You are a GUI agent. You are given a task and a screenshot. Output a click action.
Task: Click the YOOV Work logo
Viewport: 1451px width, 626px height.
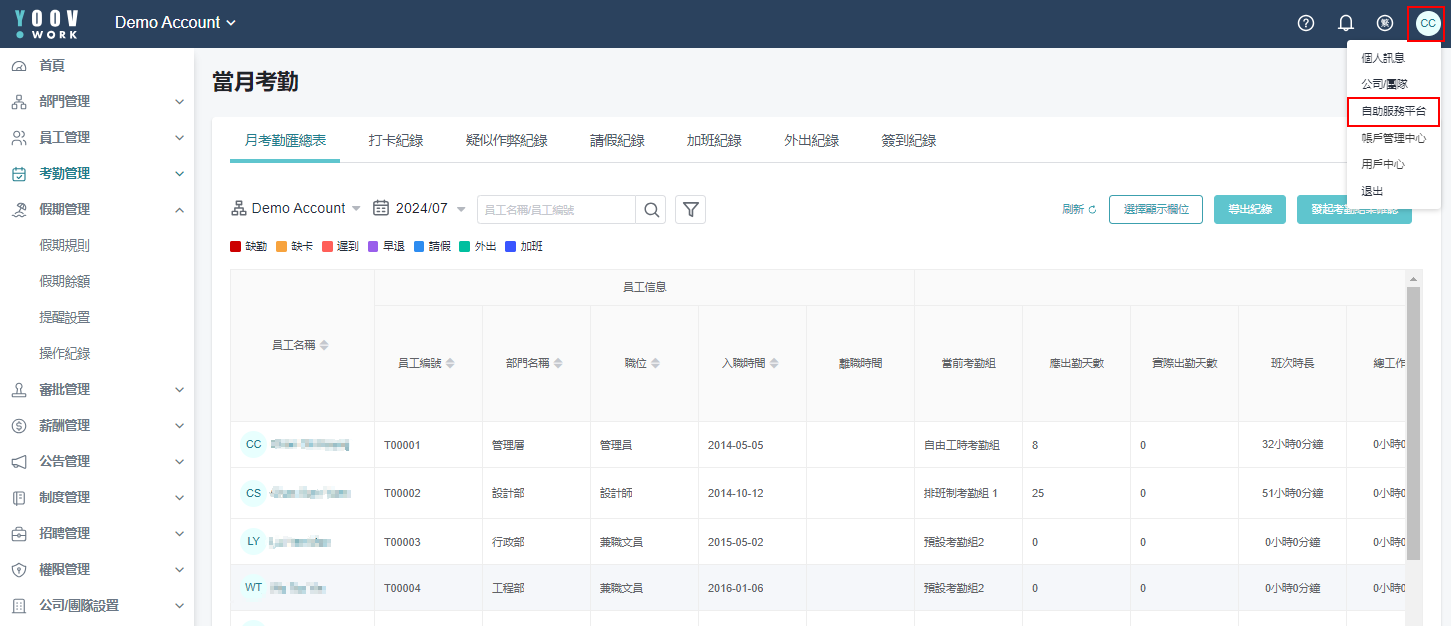pos(47,23)
